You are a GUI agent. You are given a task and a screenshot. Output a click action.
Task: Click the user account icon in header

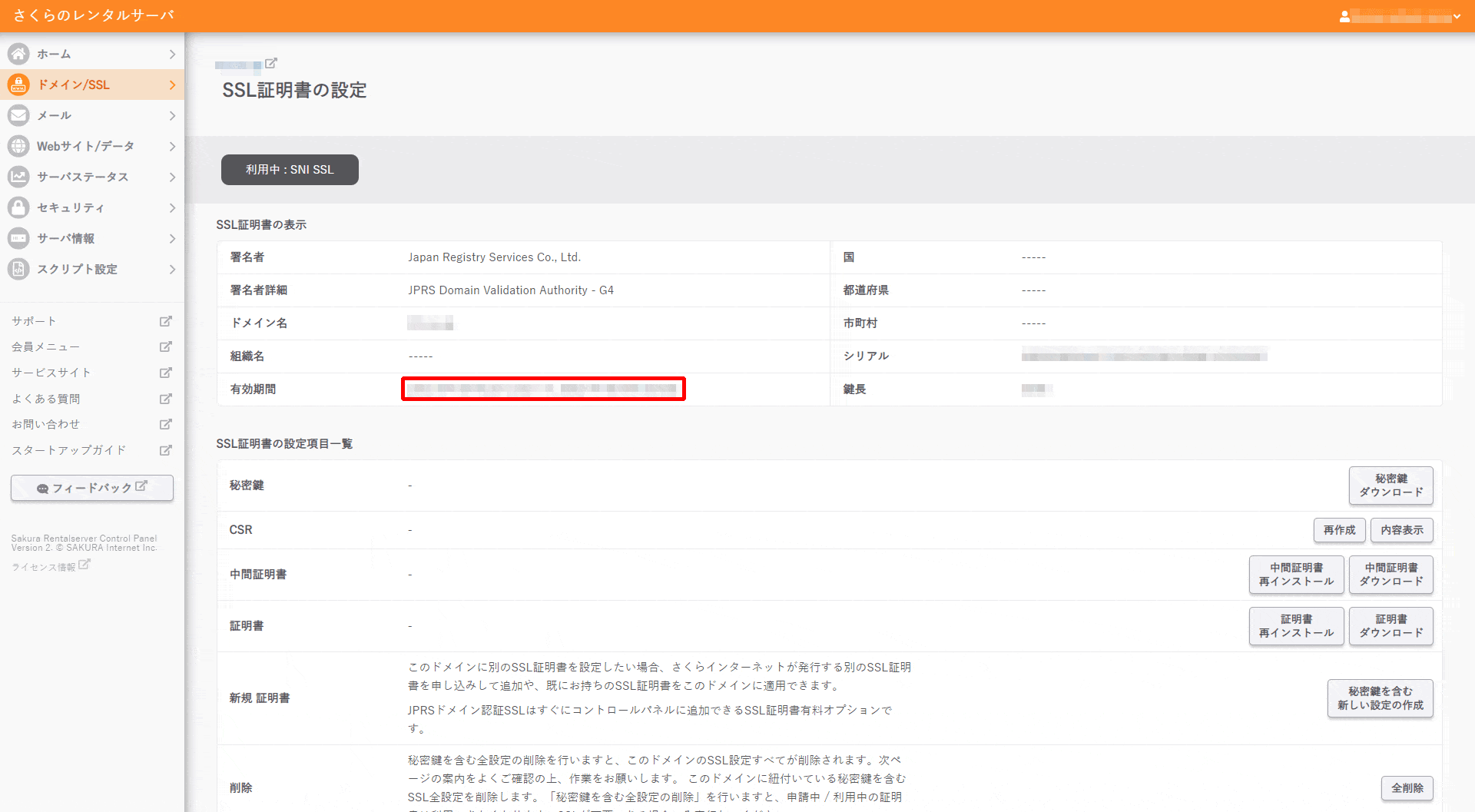(x=1344, y=16)
